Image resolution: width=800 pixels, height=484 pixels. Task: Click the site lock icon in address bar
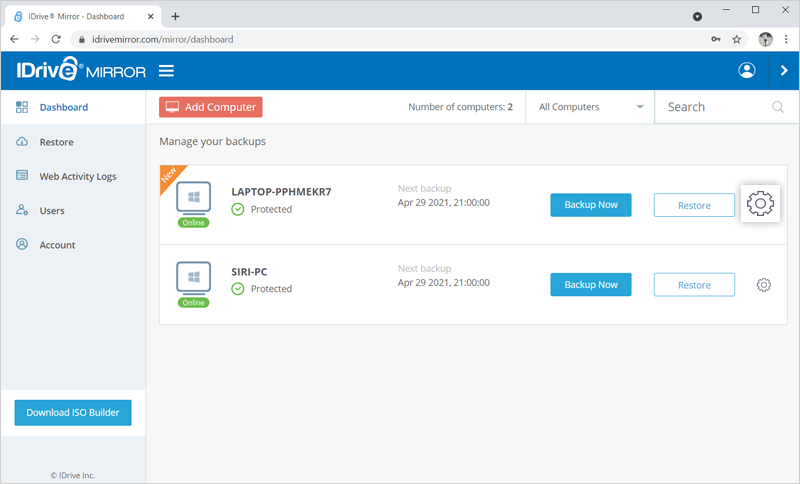82,39
